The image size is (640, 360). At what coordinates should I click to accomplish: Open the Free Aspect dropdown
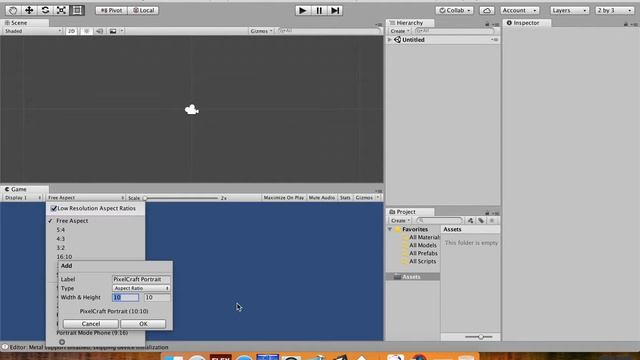[x=86, y=198]
